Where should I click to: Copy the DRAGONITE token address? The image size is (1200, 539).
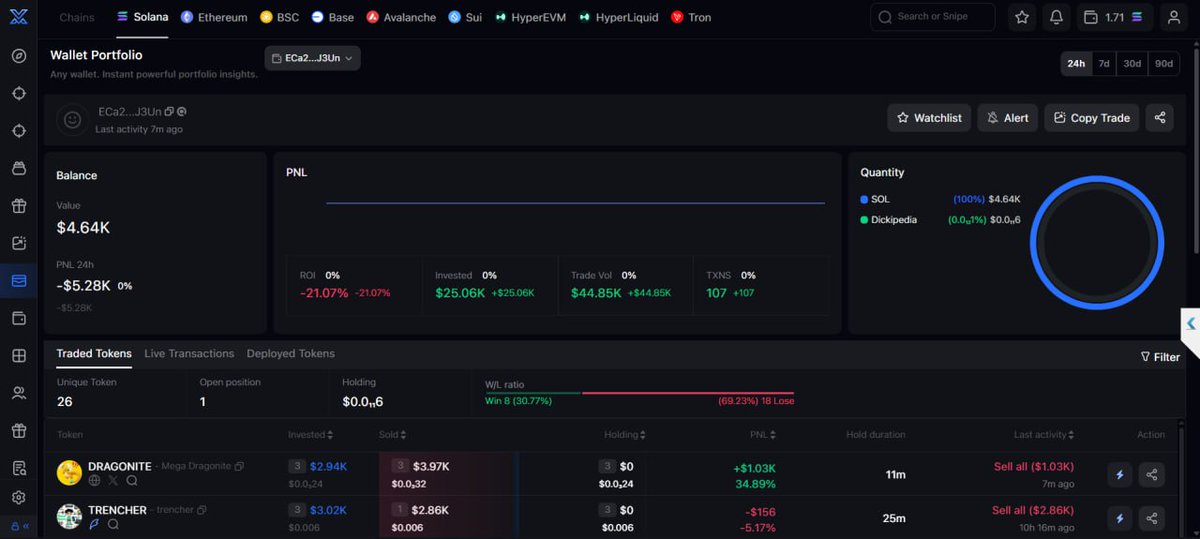(239, 467)
